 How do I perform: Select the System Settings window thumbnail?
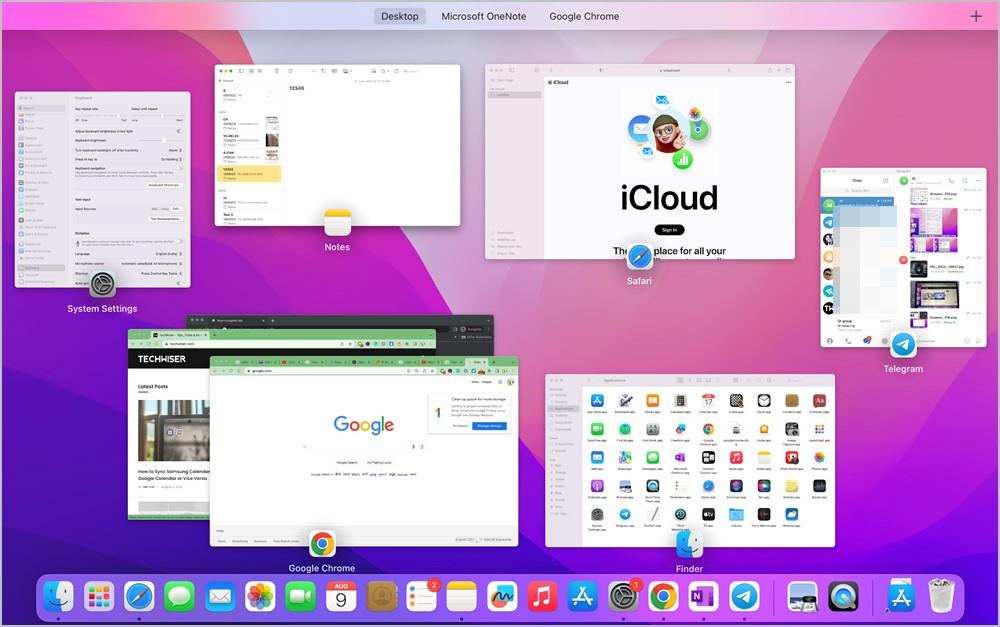(103, 189)
